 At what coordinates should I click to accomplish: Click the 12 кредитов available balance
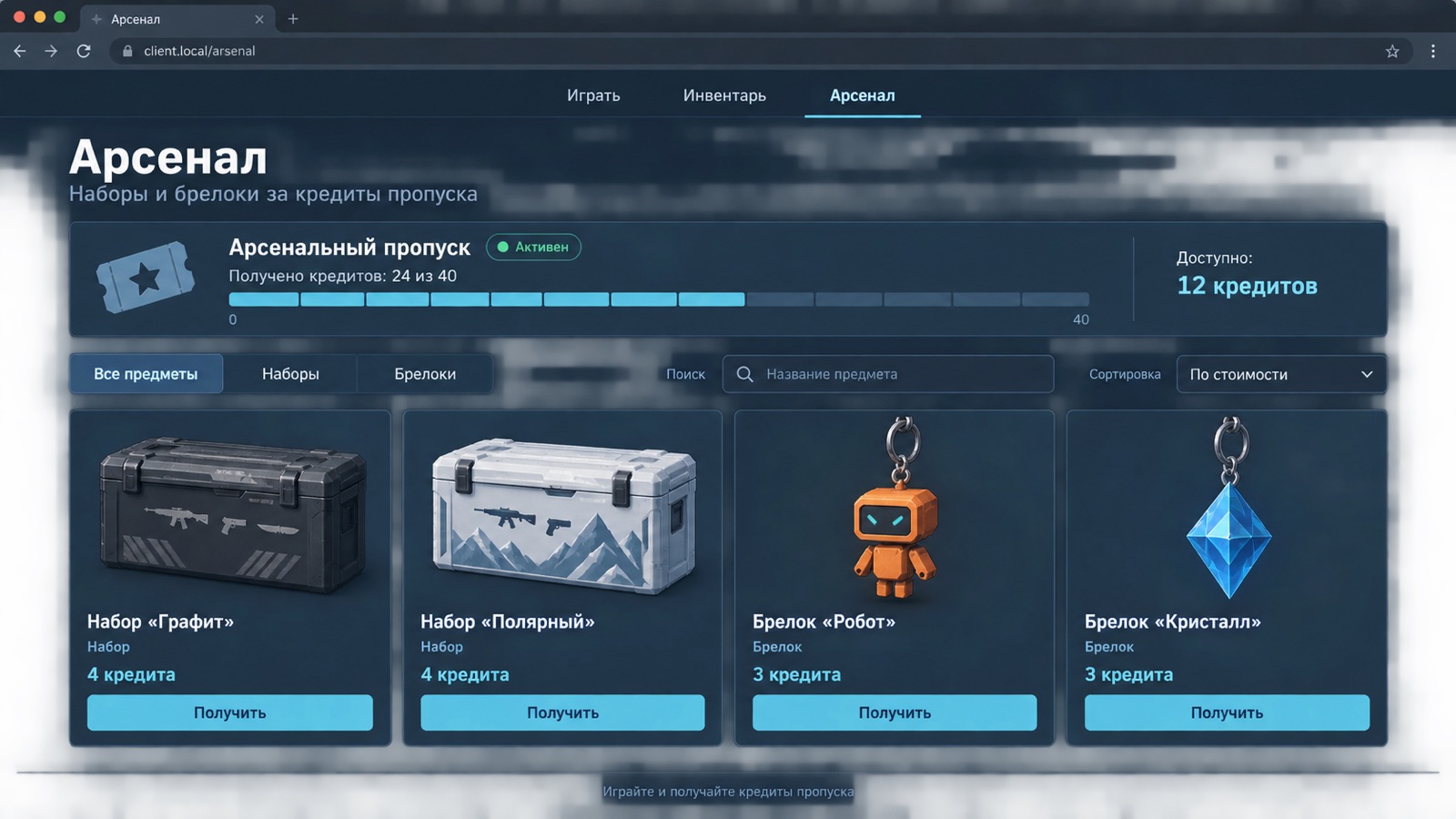pyautogui.click(x=1247, y=286)
